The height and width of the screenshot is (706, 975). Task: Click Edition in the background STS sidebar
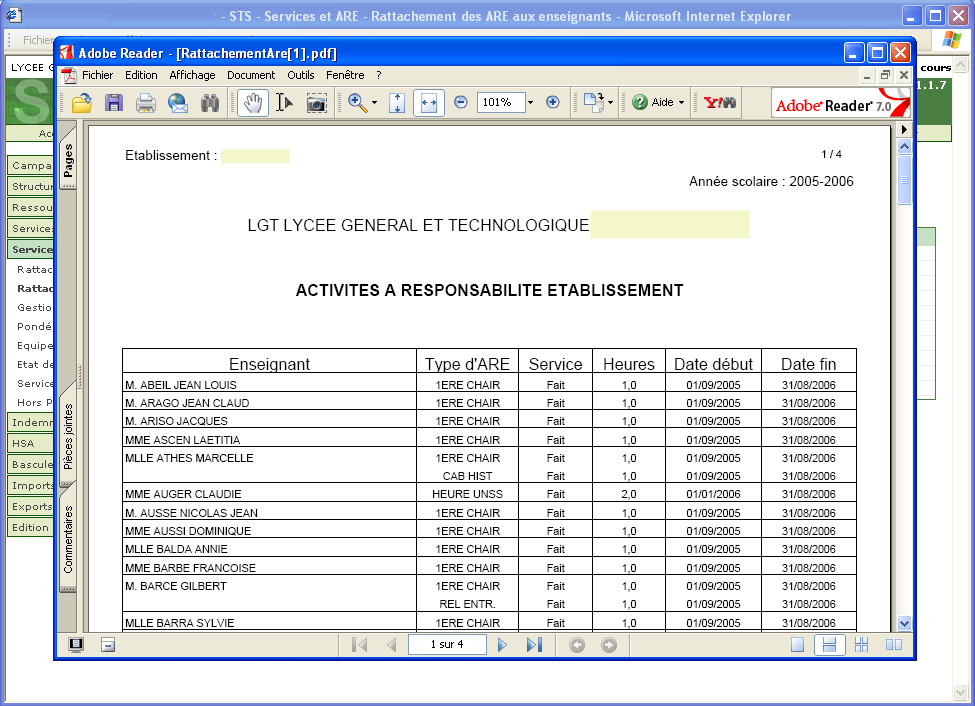click(30, 527)
